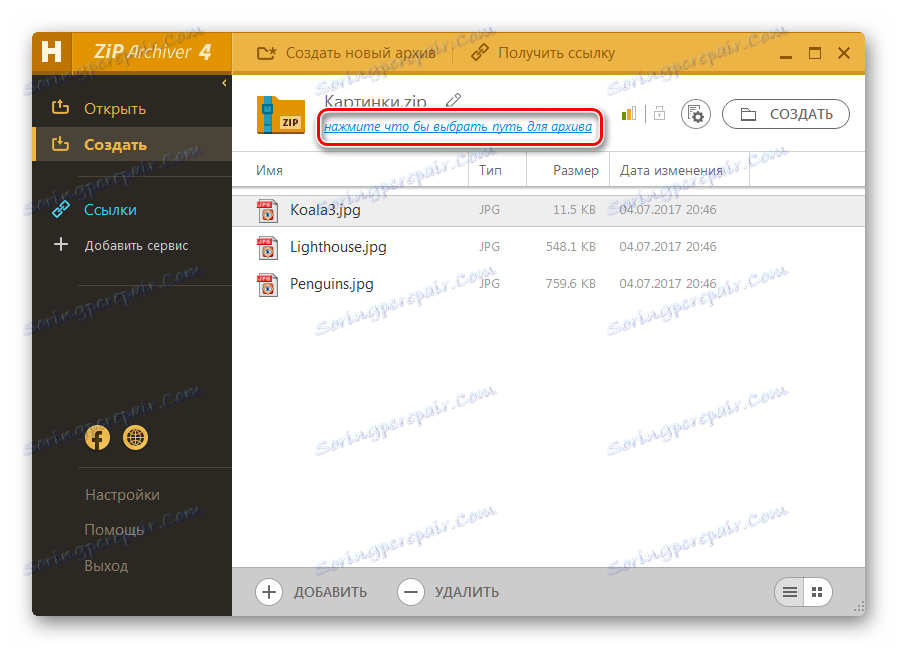
Task: Click the modified date in Lighthouse.jpg row
Action: [668, 247]
